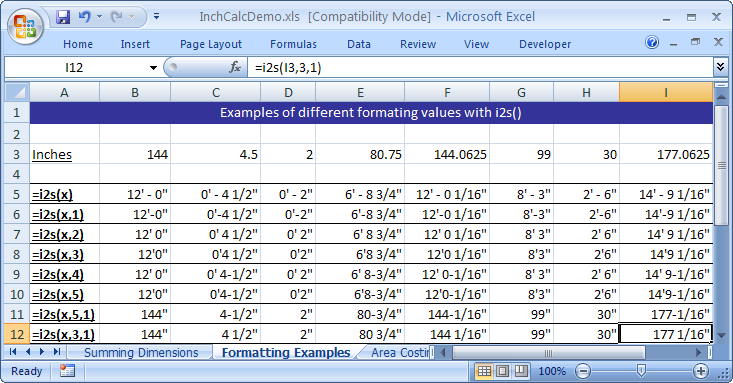The height and width of the screenshot is (383, 733).
Task: Select cell E5 showing 6' - 8 3/4"
Action: click(x=360, y=194)
